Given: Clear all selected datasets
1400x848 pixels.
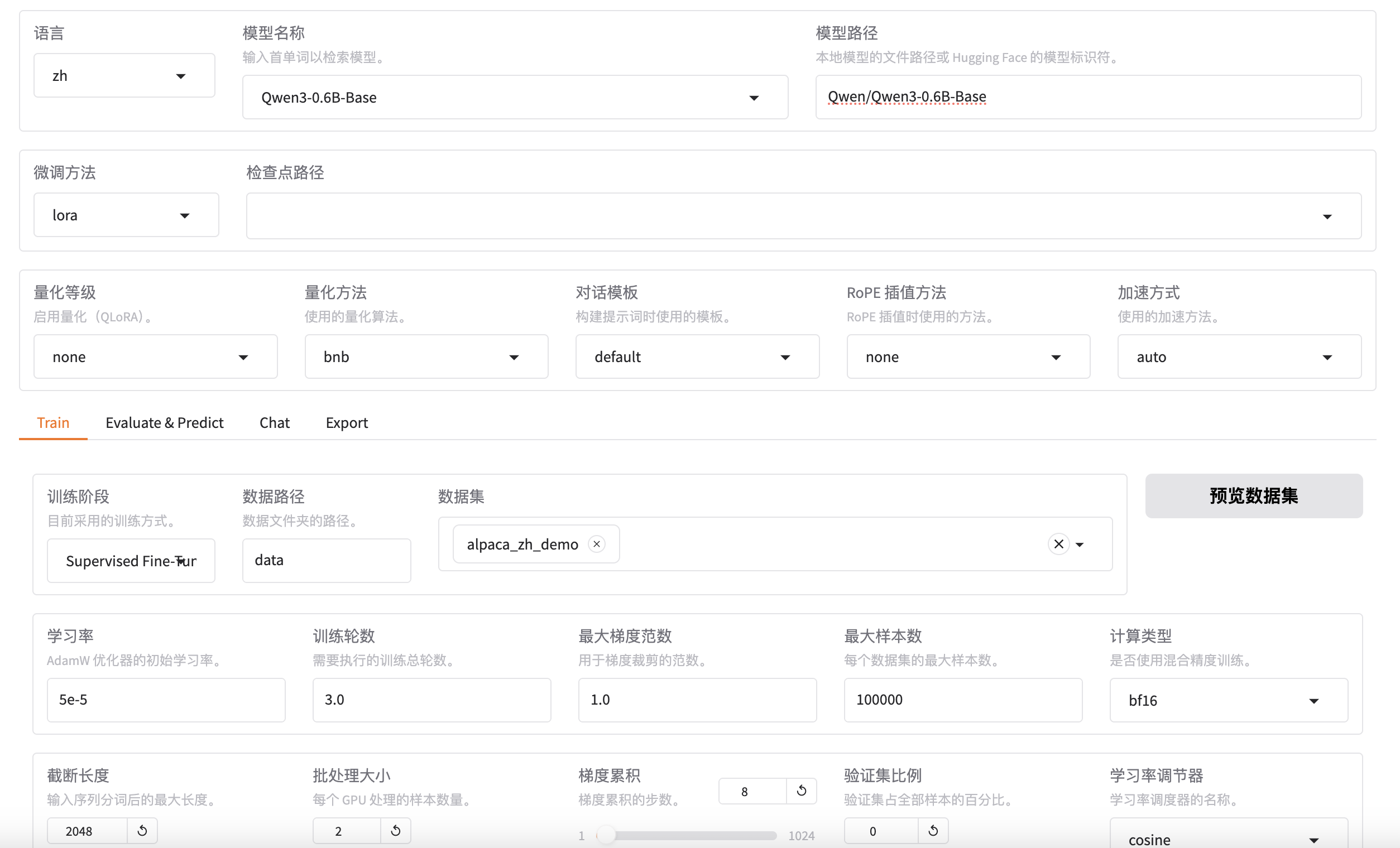Looking at the screenshot, I should [x=1058, y=544].
